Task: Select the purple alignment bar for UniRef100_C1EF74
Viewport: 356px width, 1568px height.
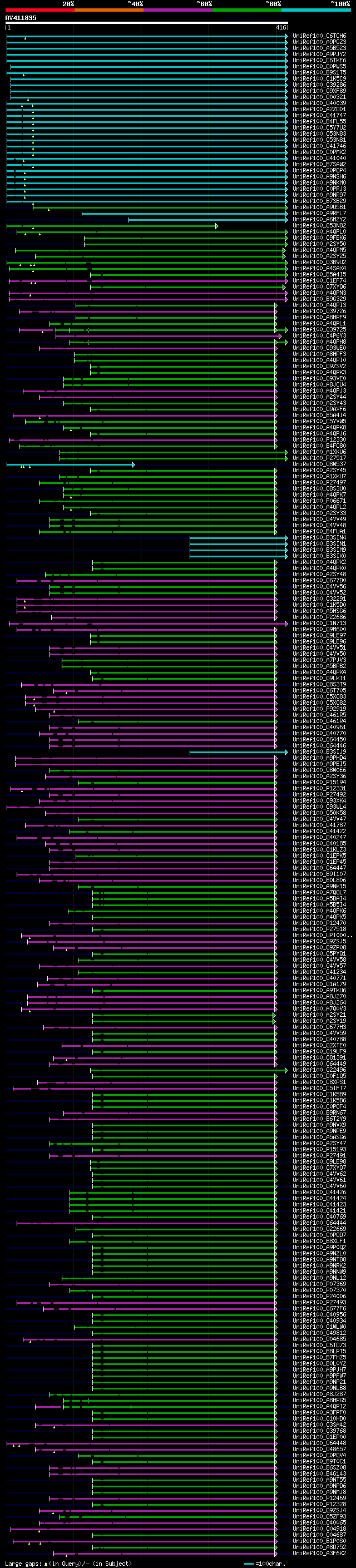Action: (x=149, y=280)
